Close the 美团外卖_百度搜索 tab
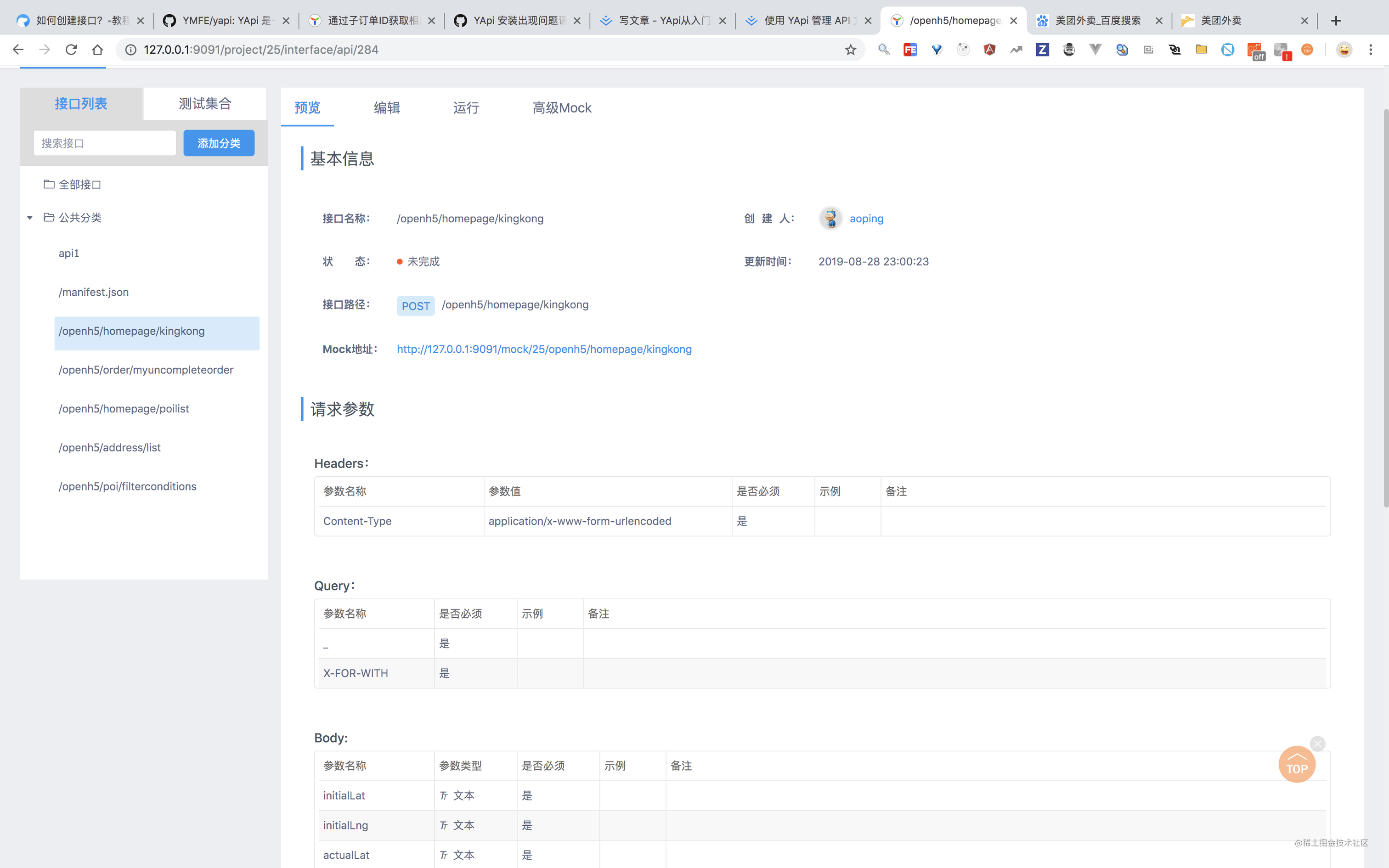 pos(1159,21)
